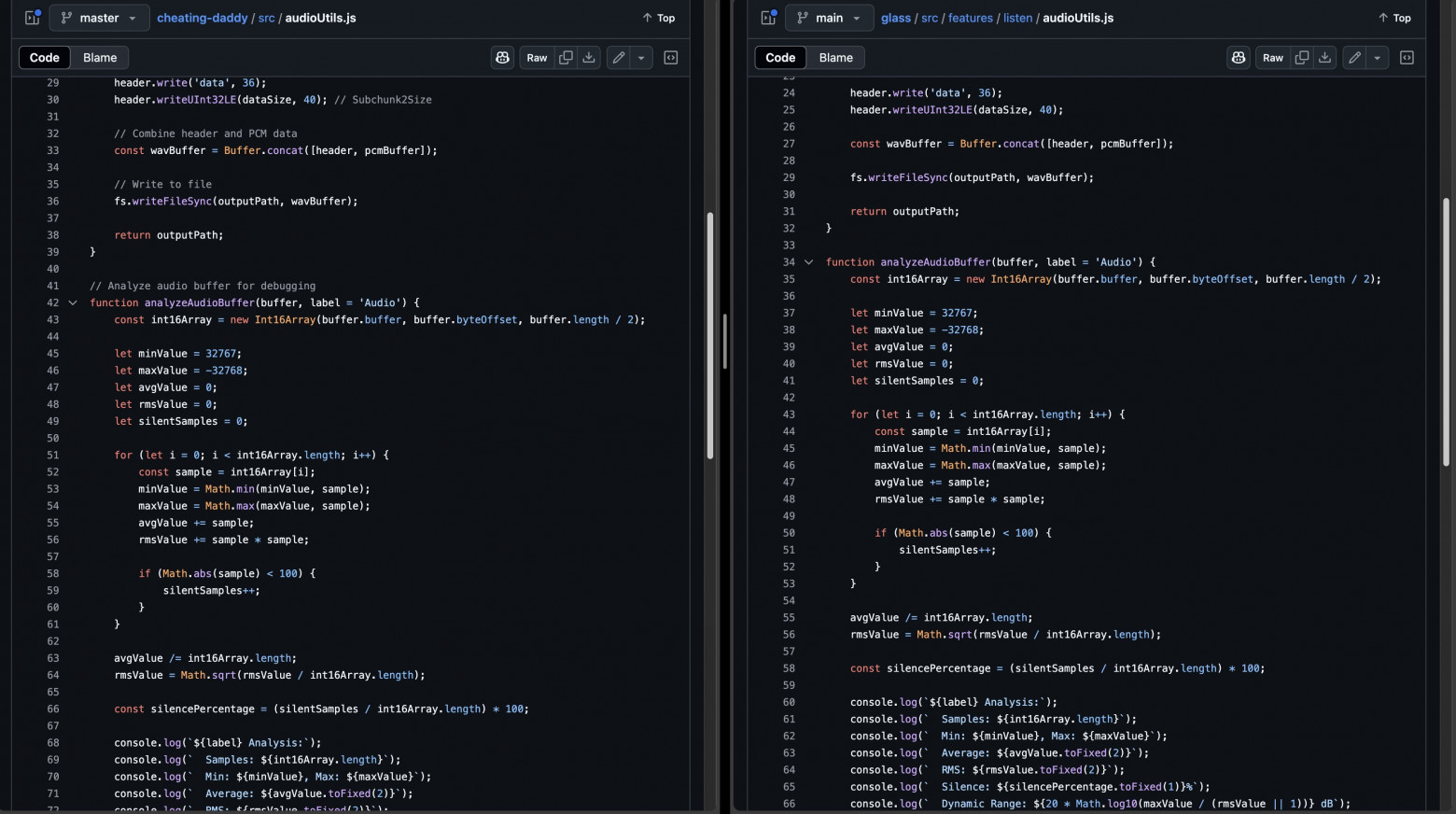Viewport: 1456px width, 814px height.
Task: Jump to Top in left pane
Action: 659,18
